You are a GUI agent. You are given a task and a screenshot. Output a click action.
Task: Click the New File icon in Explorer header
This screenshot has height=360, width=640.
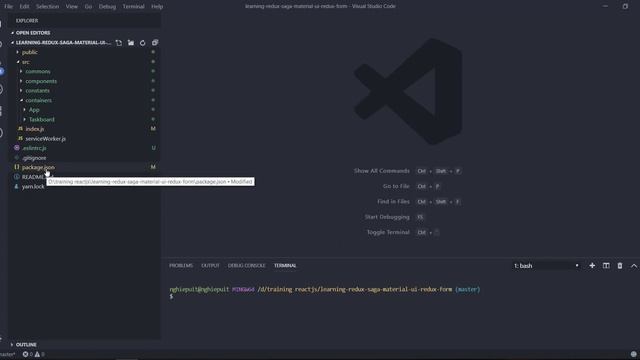pos(119,43)
